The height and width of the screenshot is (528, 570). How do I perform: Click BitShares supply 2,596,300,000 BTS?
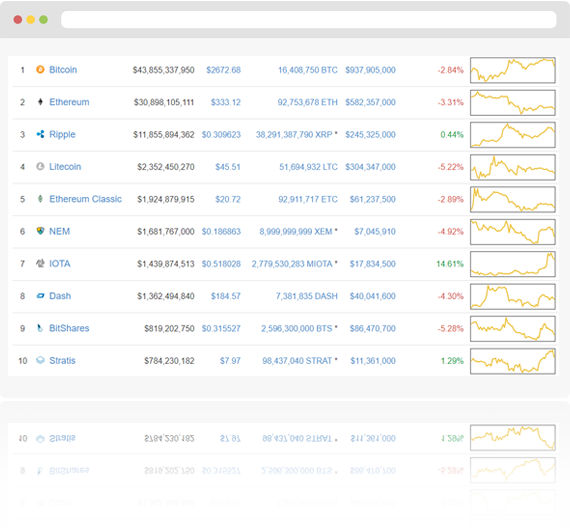pyautogui.click(x=297, y=329)
